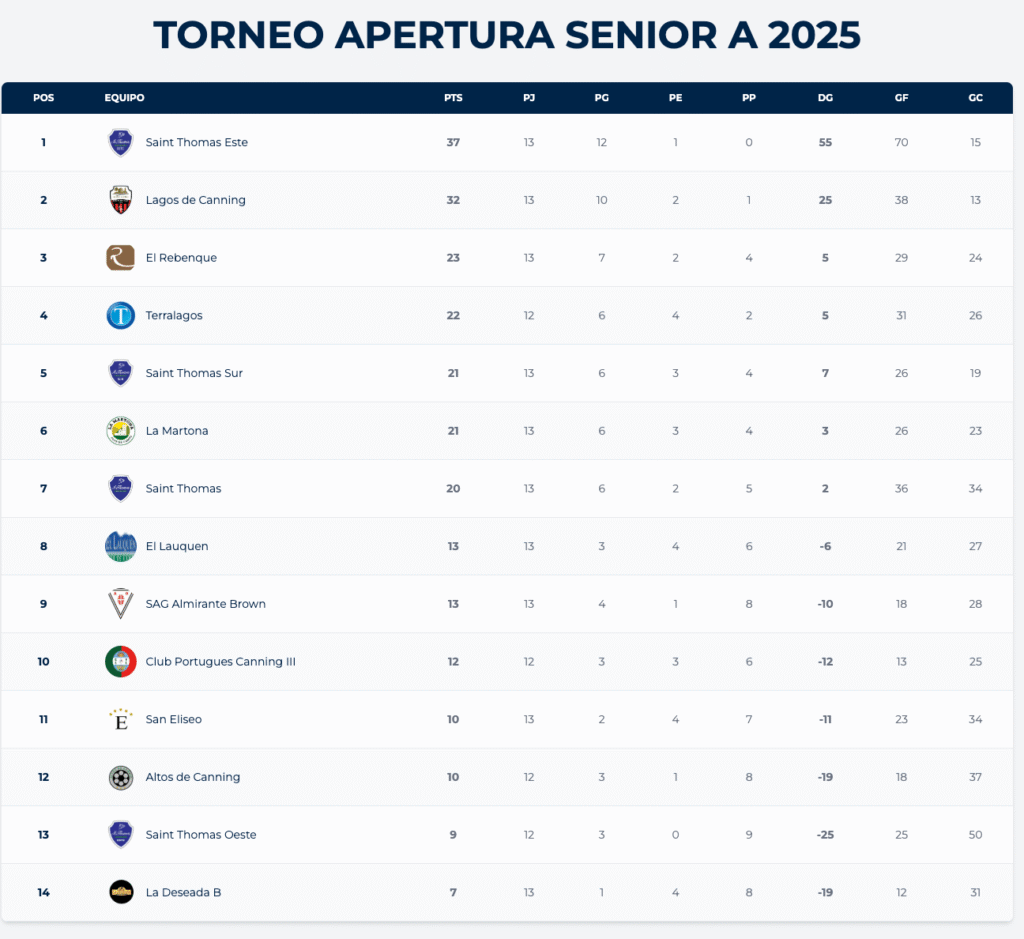Click the El Lauquen team logo
This screenshot has height=939, width=1024.
tap(121, 546)
